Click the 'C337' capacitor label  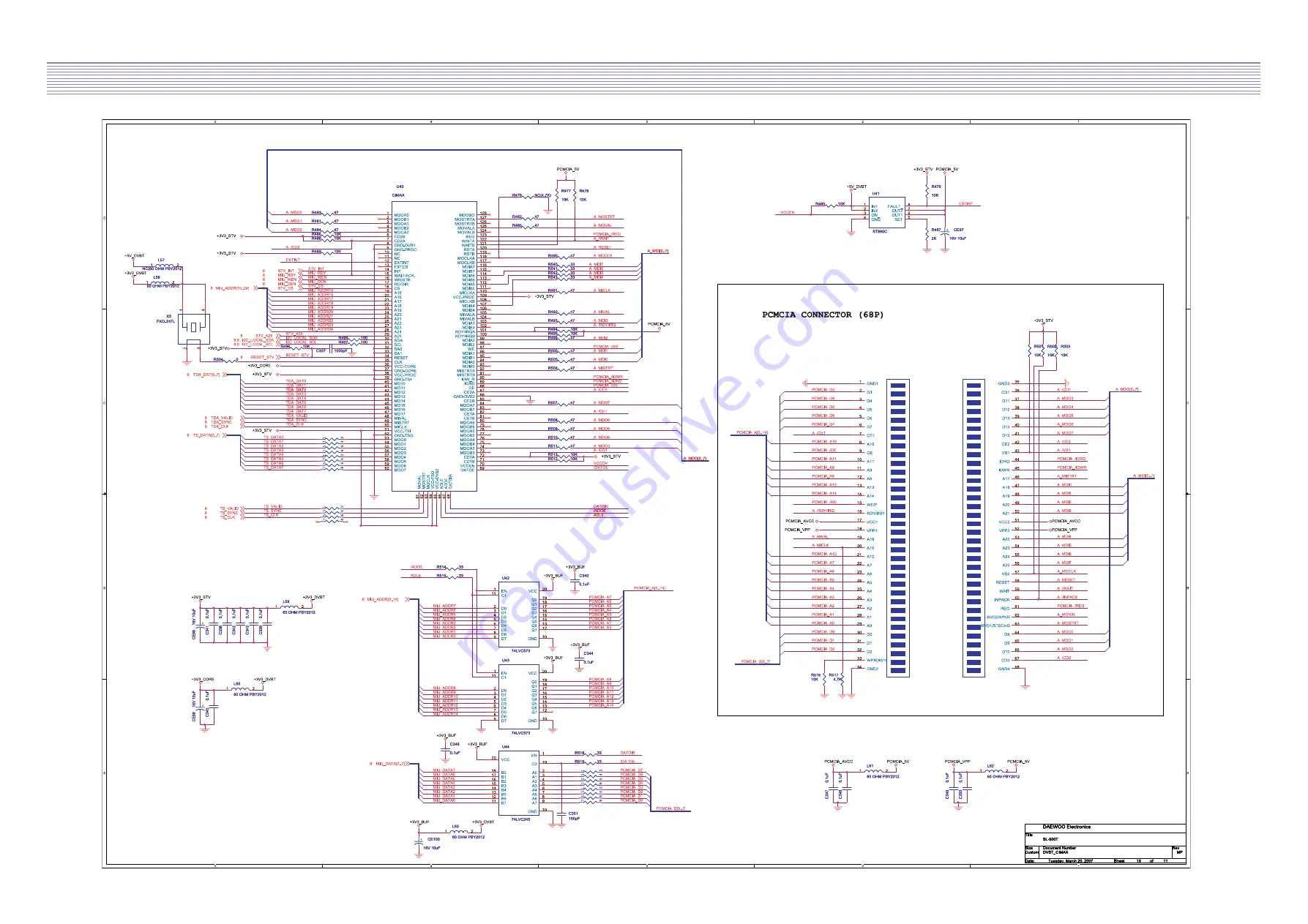click(321, 351)
